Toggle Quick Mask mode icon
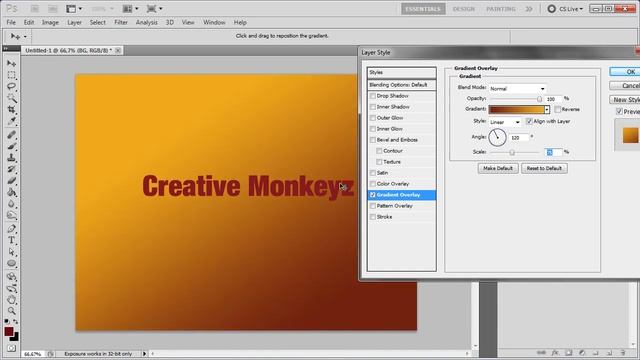This screenshot has height=360, width=640. coord(11,348)
